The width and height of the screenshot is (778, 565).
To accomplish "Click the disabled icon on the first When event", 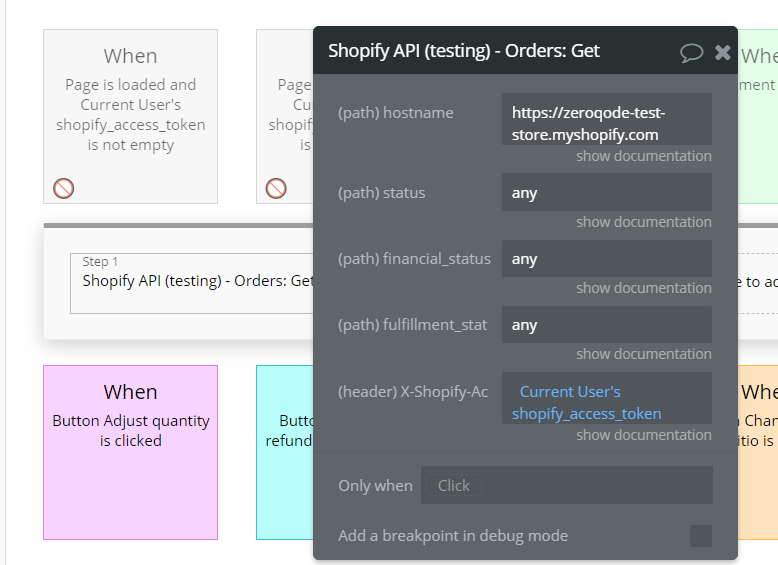I will pyautogui.click(x=64, y=188).
